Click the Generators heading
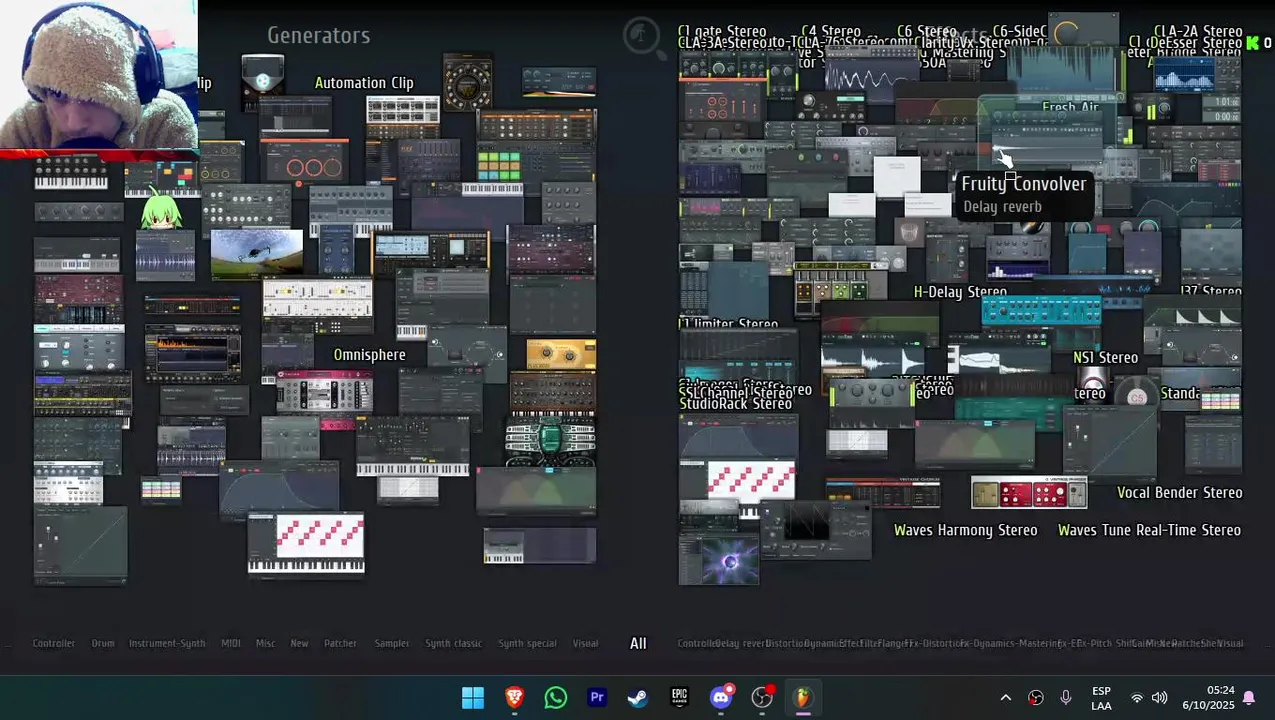 318,35
